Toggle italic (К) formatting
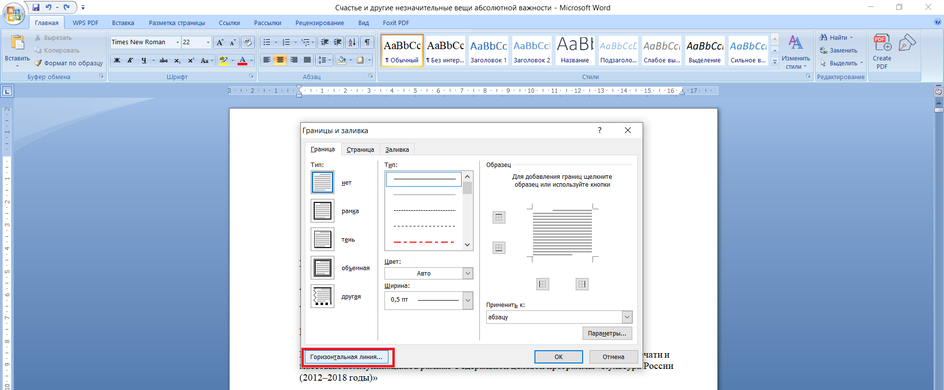The image size is (944, 390). tap(130, 60)
